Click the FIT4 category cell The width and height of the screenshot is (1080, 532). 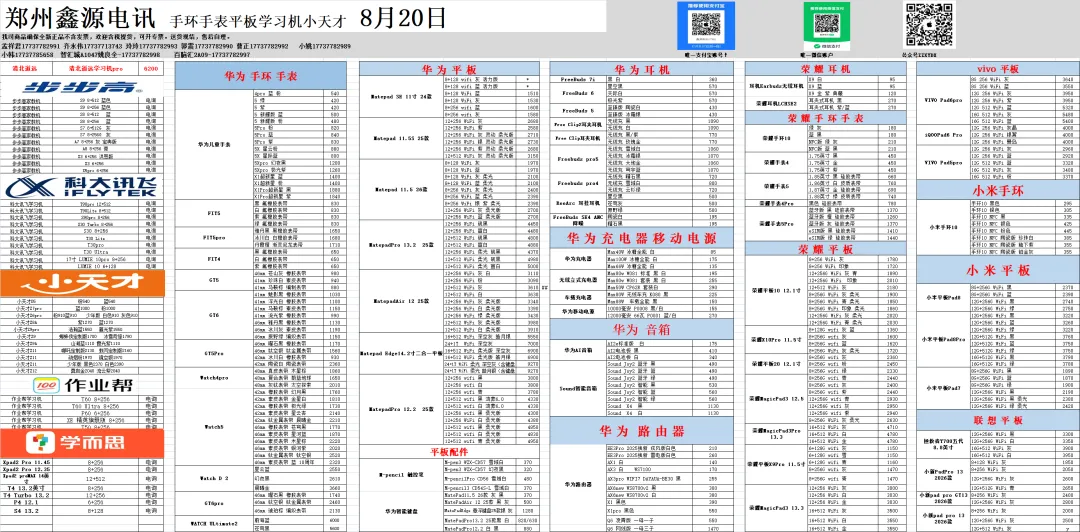(214, 259)
